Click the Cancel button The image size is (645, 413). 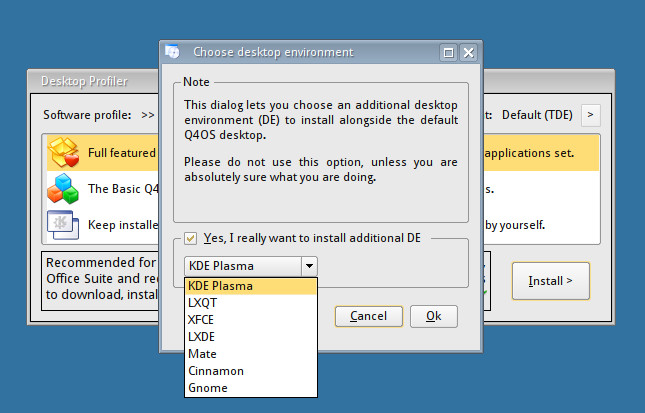coord(369,316)
